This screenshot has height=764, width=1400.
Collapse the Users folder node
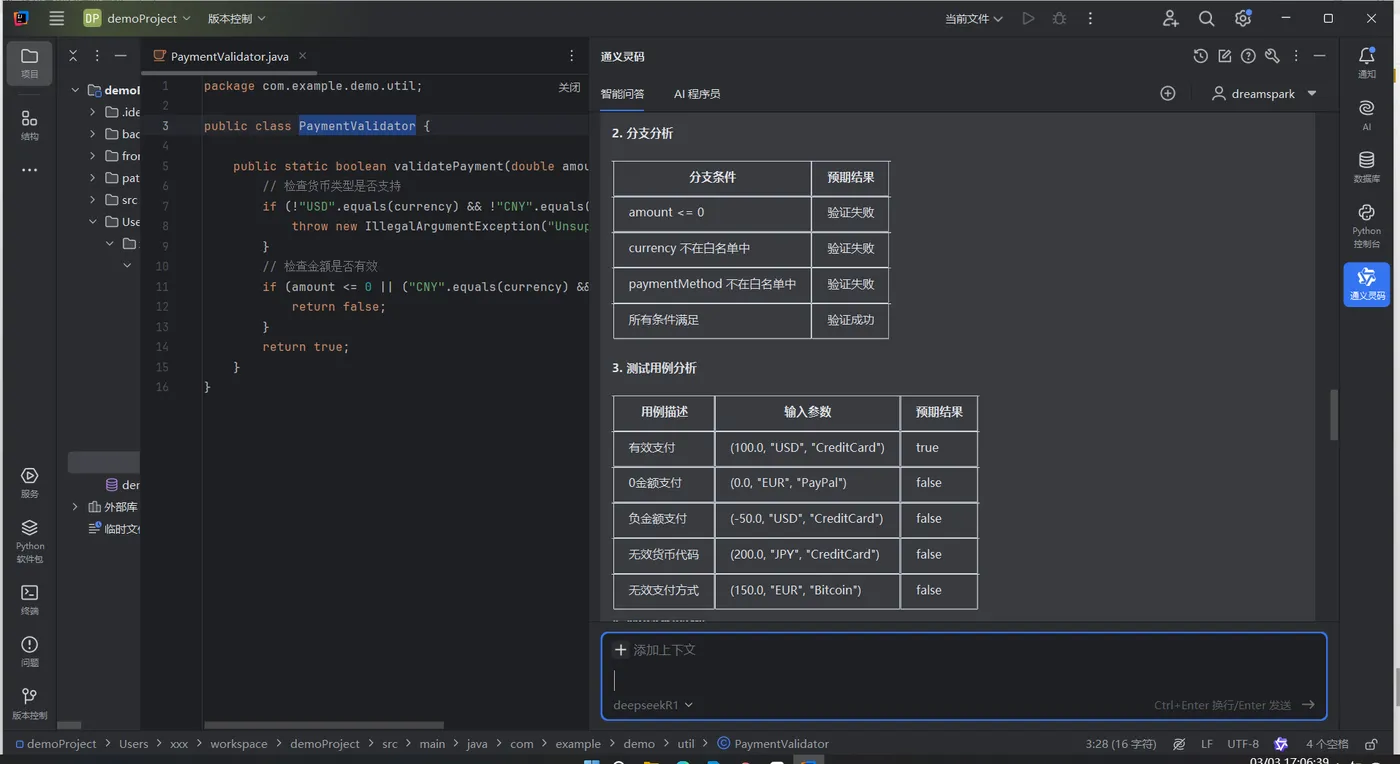coord(93,222)
